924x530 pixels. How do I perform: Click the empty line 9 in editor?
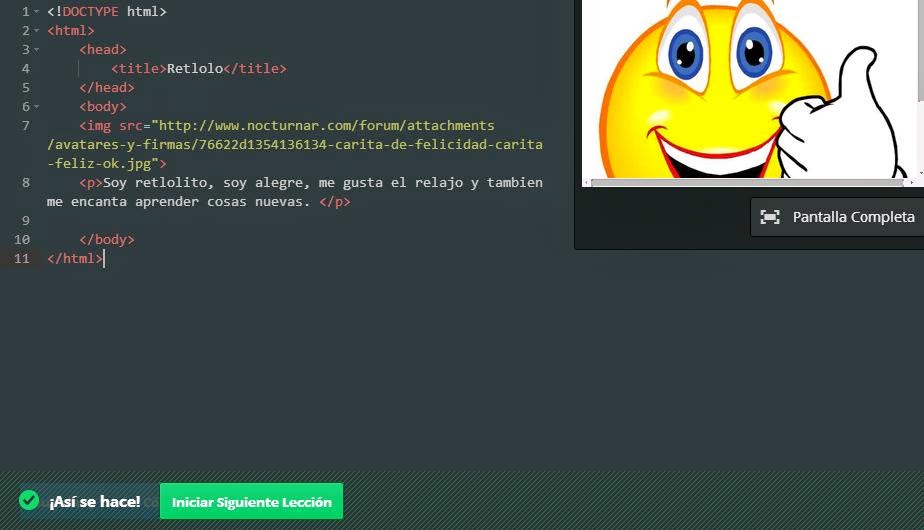coord(295,220)
